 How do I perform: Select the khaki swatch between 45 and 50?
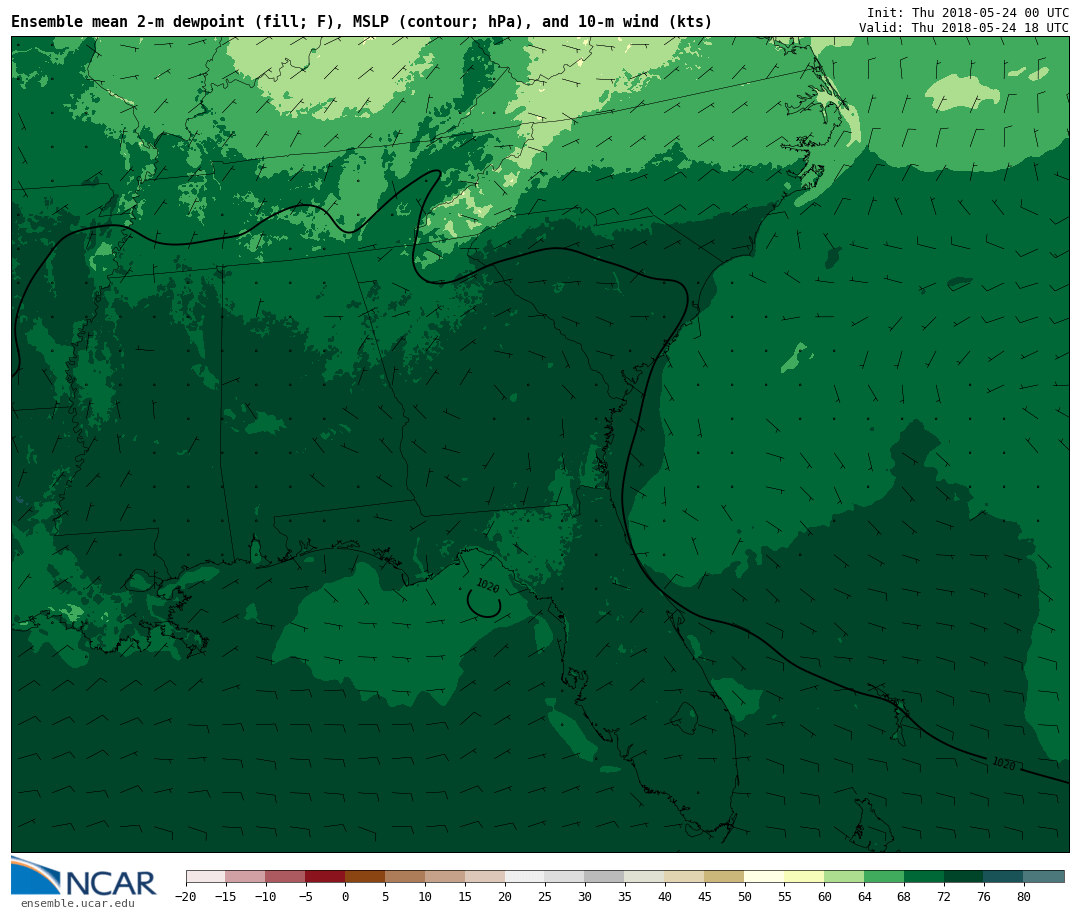724,877
